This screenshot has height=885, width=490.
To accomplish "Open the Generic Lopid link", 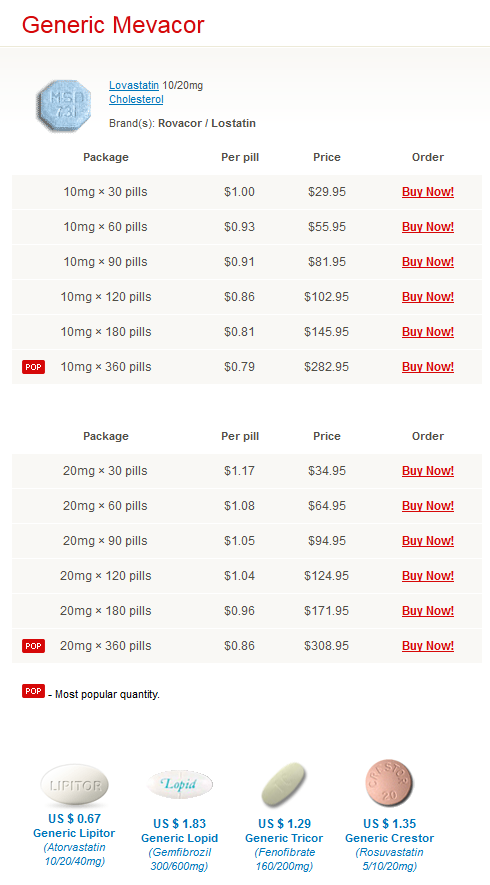I will (180, 838).
